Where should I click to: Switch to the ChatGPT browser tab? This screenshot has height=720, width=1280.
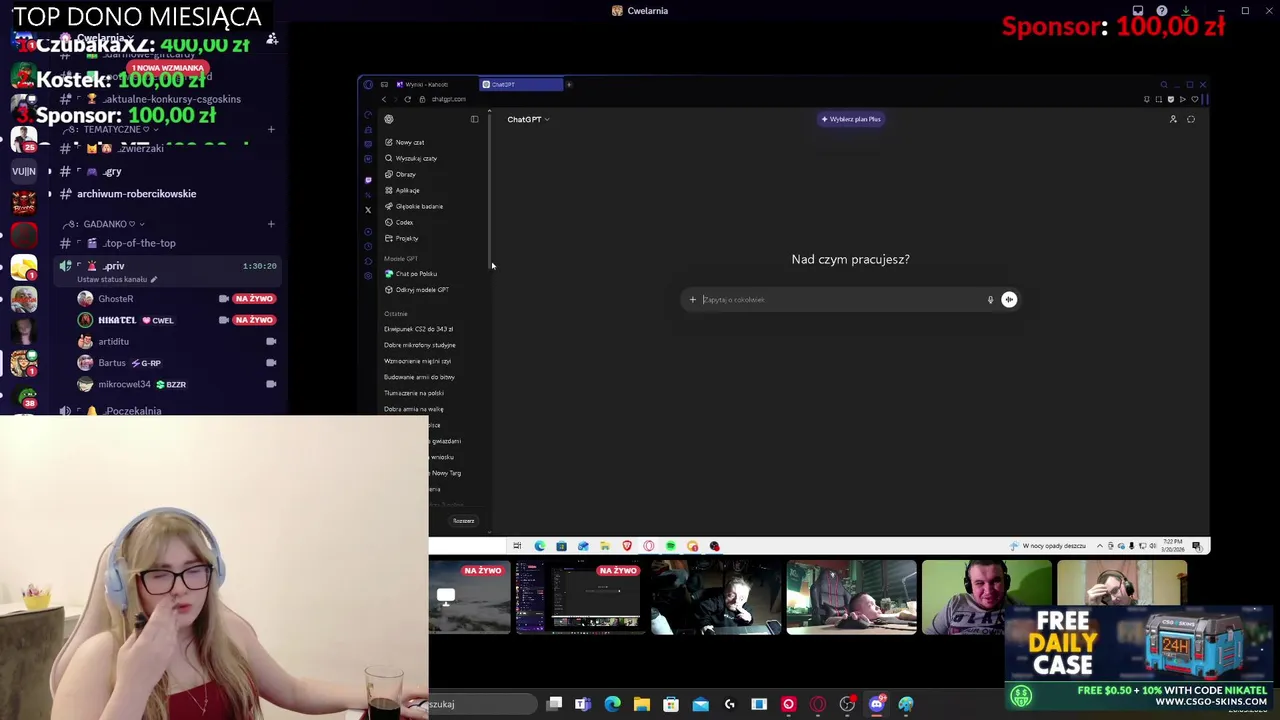(520, 84)
